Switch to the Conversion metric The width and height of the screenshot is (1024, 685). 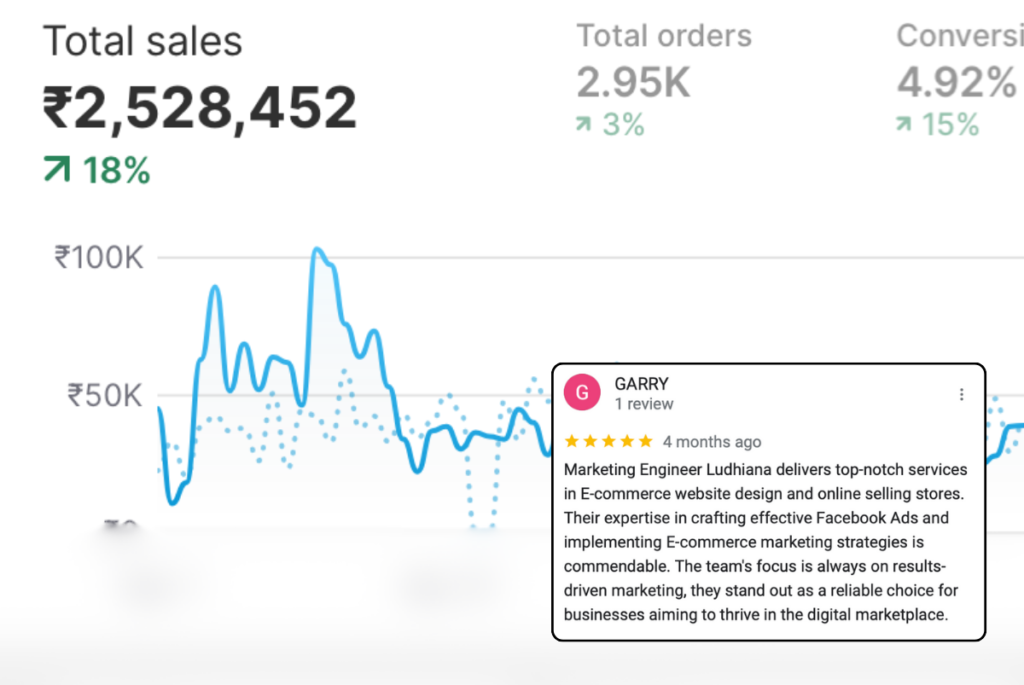point(958,36)
